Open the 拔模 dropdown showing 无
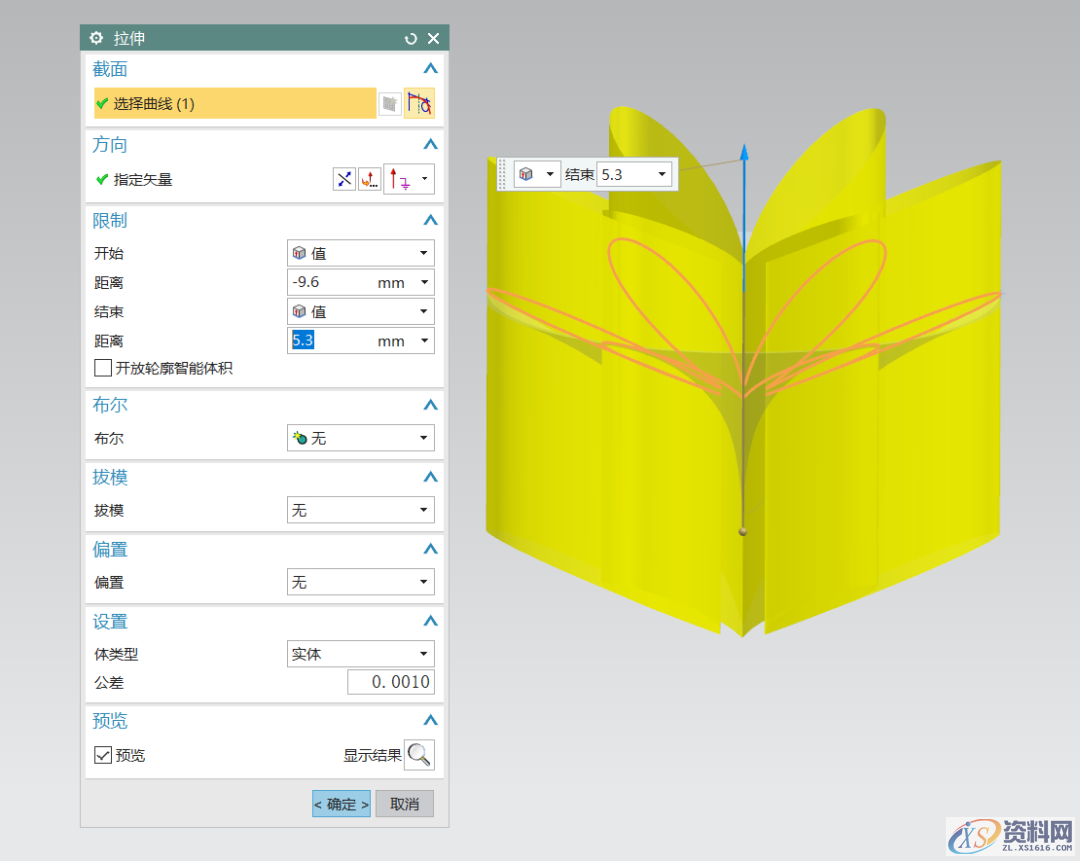Screen dimensions: 1080x861 click(360, 510)
